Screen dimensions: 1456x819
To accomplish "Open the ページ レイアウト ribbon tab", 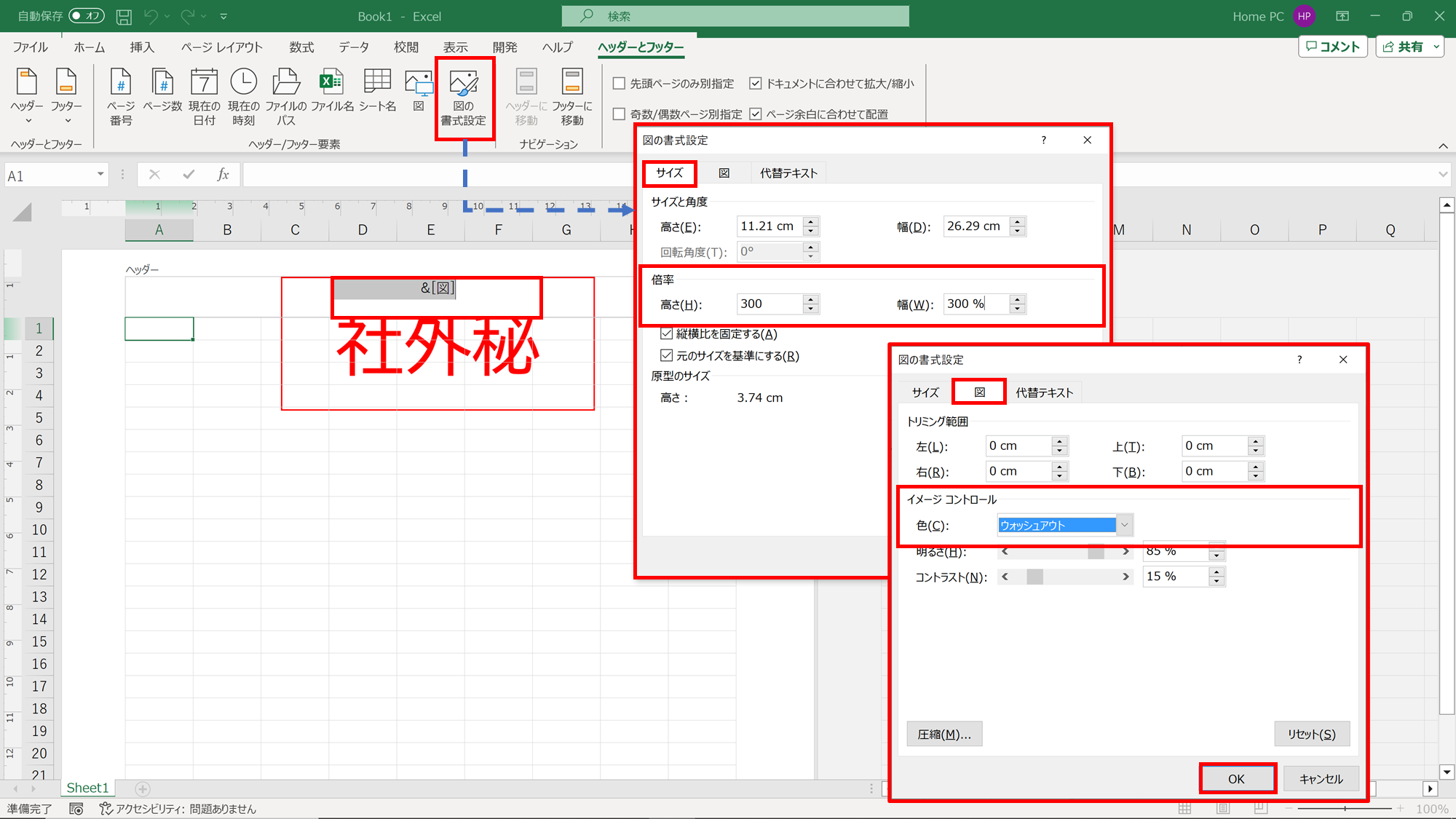I will click(x=220, y=47).
